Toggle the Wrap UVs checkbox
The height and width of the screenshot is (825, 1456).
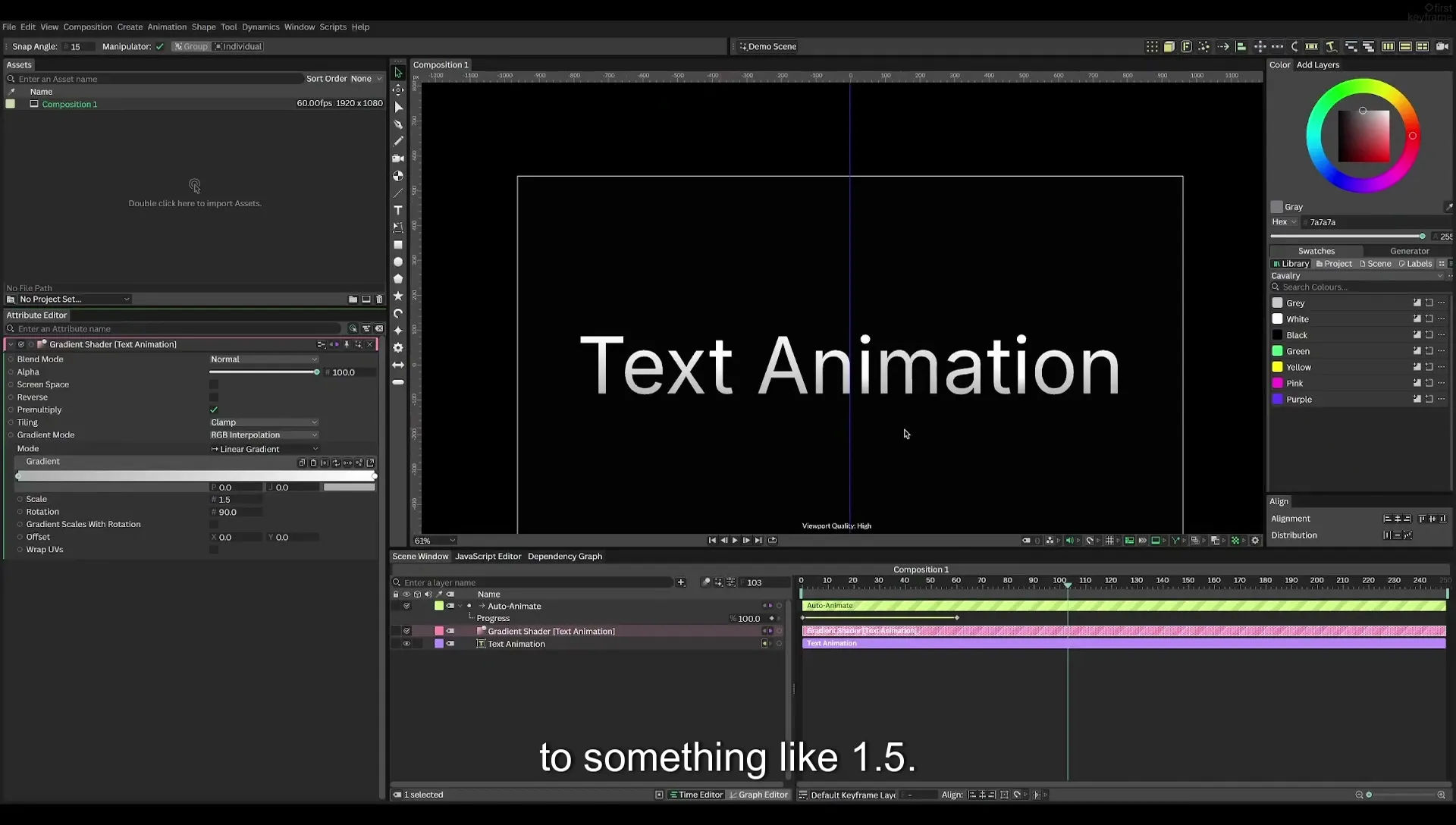[214, 550]
